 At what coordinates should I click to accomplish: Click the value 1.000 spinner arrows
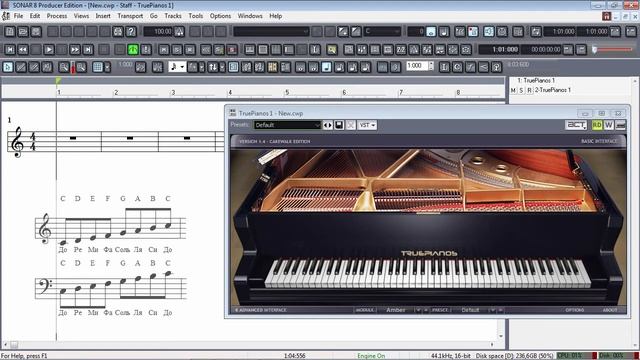431,66
